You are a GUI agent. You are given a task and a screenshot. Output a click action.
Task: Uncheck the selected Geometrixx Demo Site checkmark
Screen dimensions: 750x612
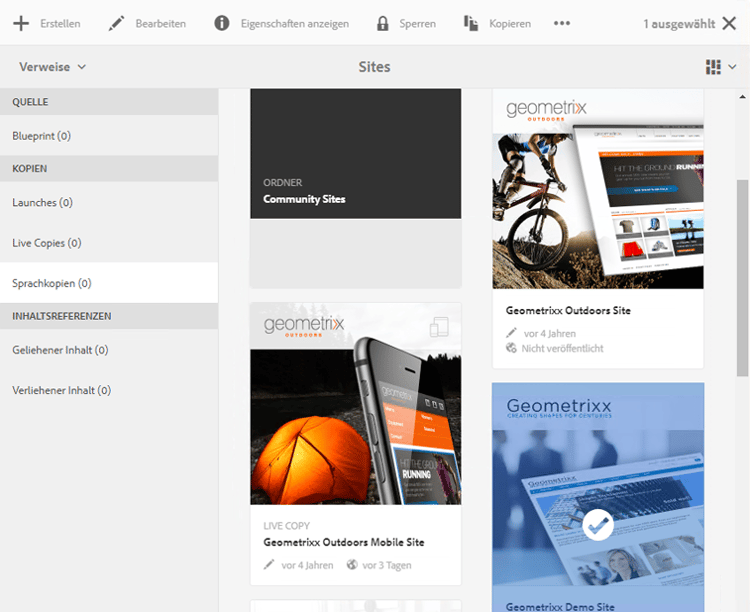pos(598,525)
